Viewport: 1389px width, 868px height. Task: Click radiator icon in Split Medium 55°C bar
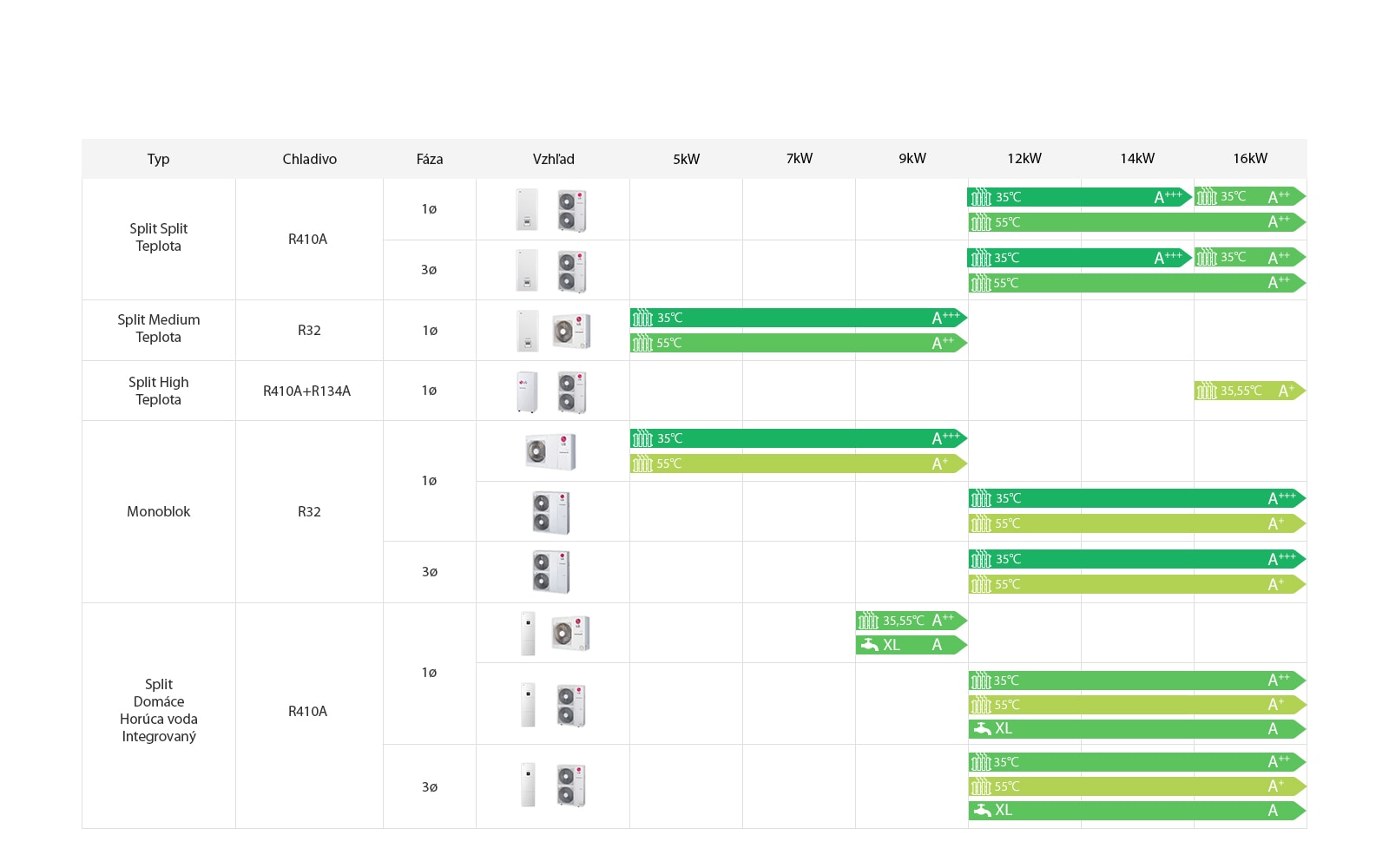pos(642,344)
